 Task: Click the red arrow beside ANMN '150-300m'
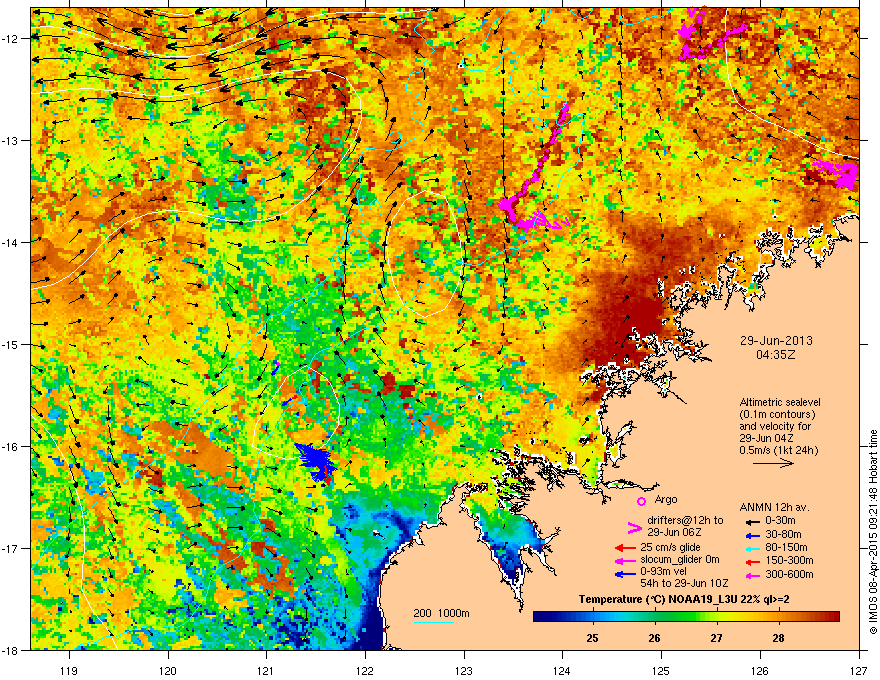click(753, 561)
